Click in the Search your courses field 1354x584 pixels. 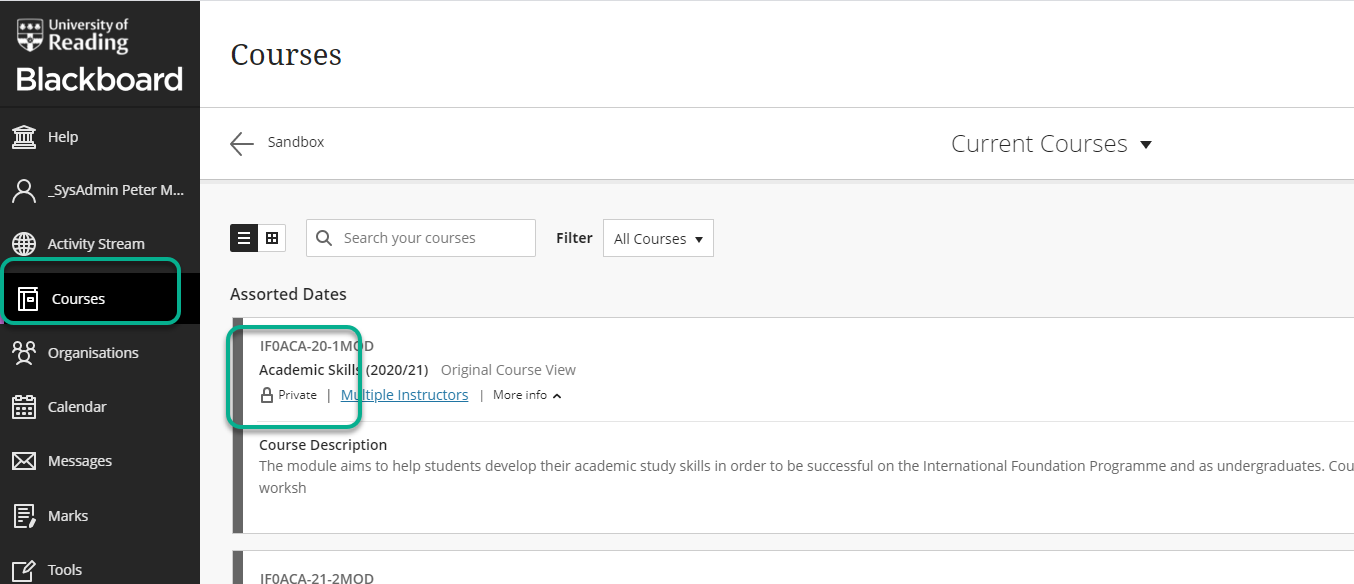coord(421,238)
